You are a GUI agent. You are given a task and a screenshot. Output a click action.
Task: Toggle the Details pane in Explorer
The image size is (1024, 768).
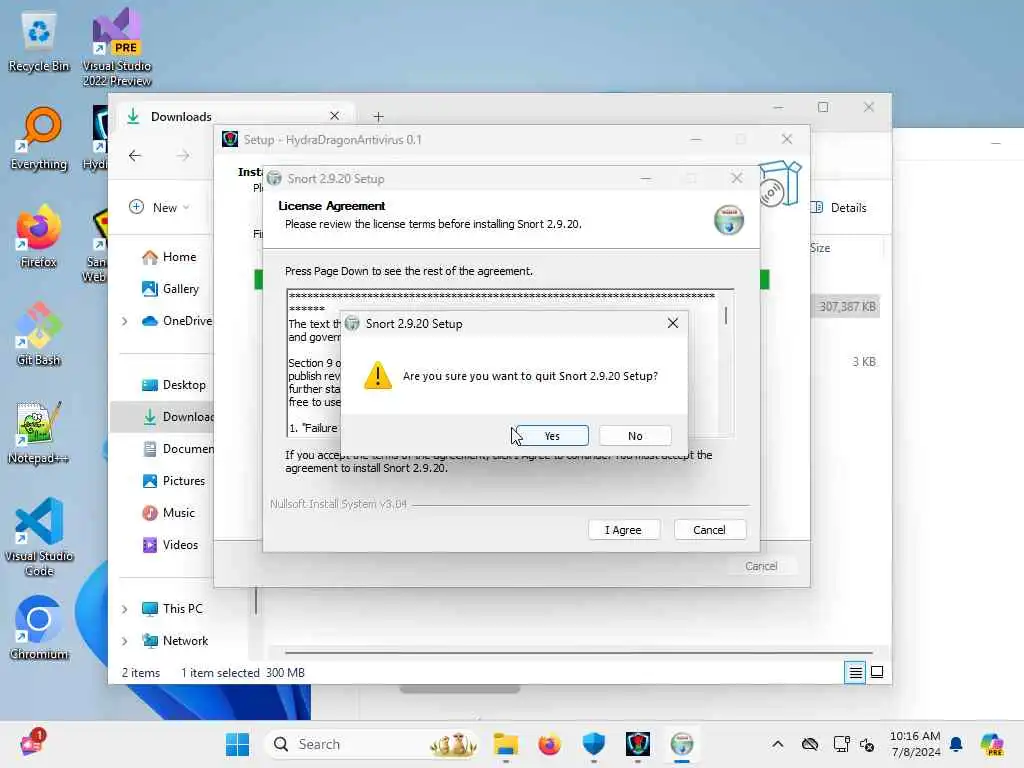[x=839, y=208]
